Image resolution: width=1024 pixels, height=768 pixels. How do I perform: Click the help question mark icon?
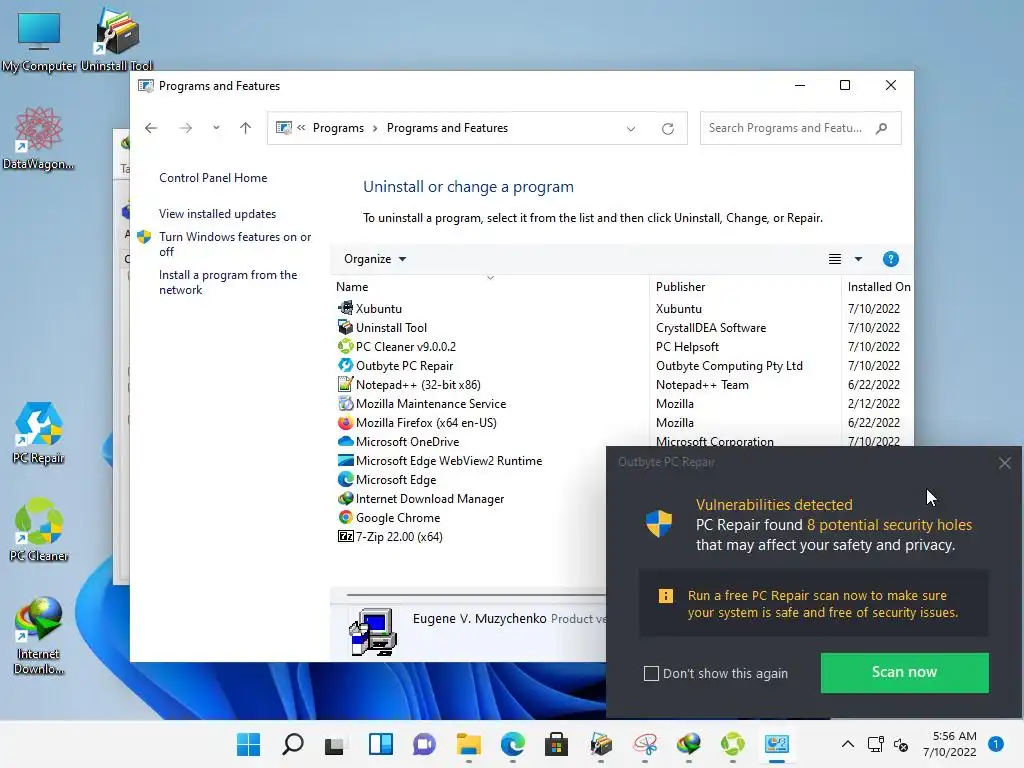(890, 259)
